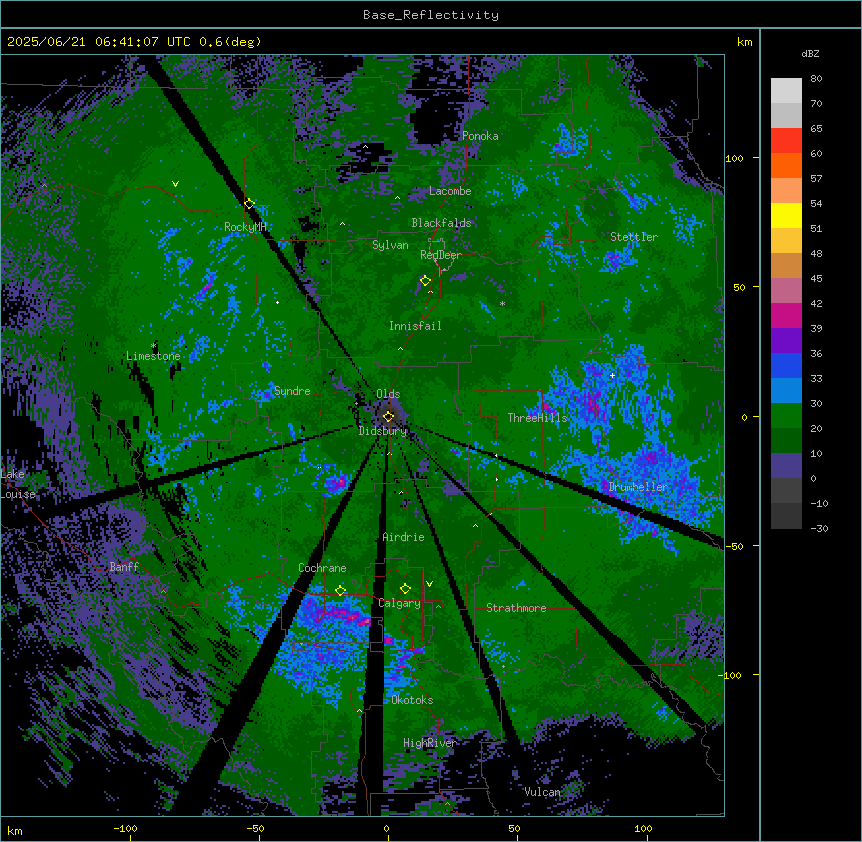
Task: Click the Olds town label
Action: pos(388,394)
